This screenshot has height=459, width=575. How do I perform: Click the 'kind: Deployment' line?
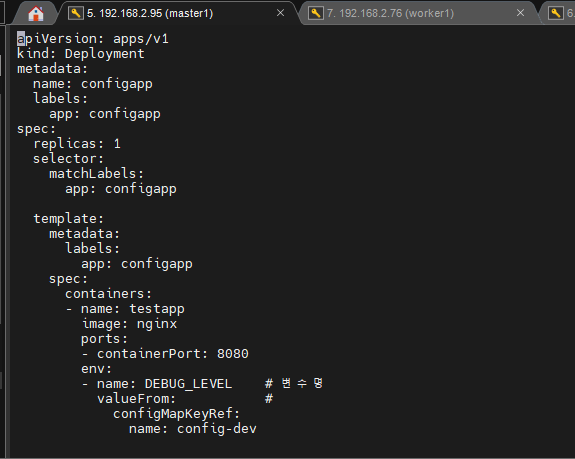pyautogui.click(x=81, y=54)
